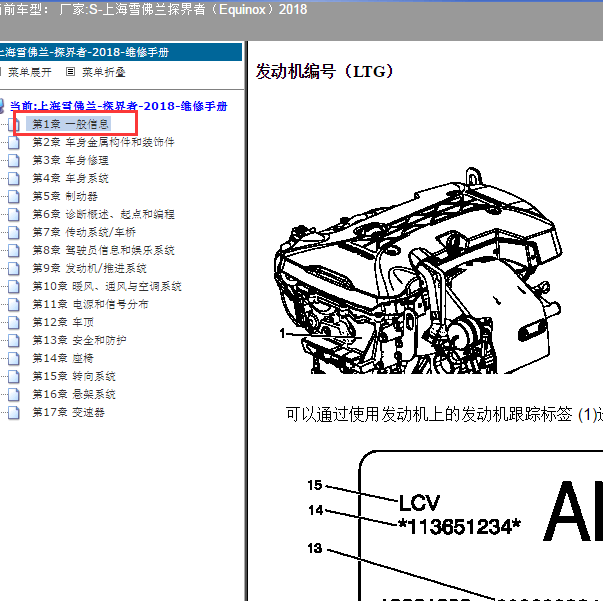Screen dimensions: 603x601
Task: Click the page icon beside 第4章 车身系统
Action: coord(14,178)
